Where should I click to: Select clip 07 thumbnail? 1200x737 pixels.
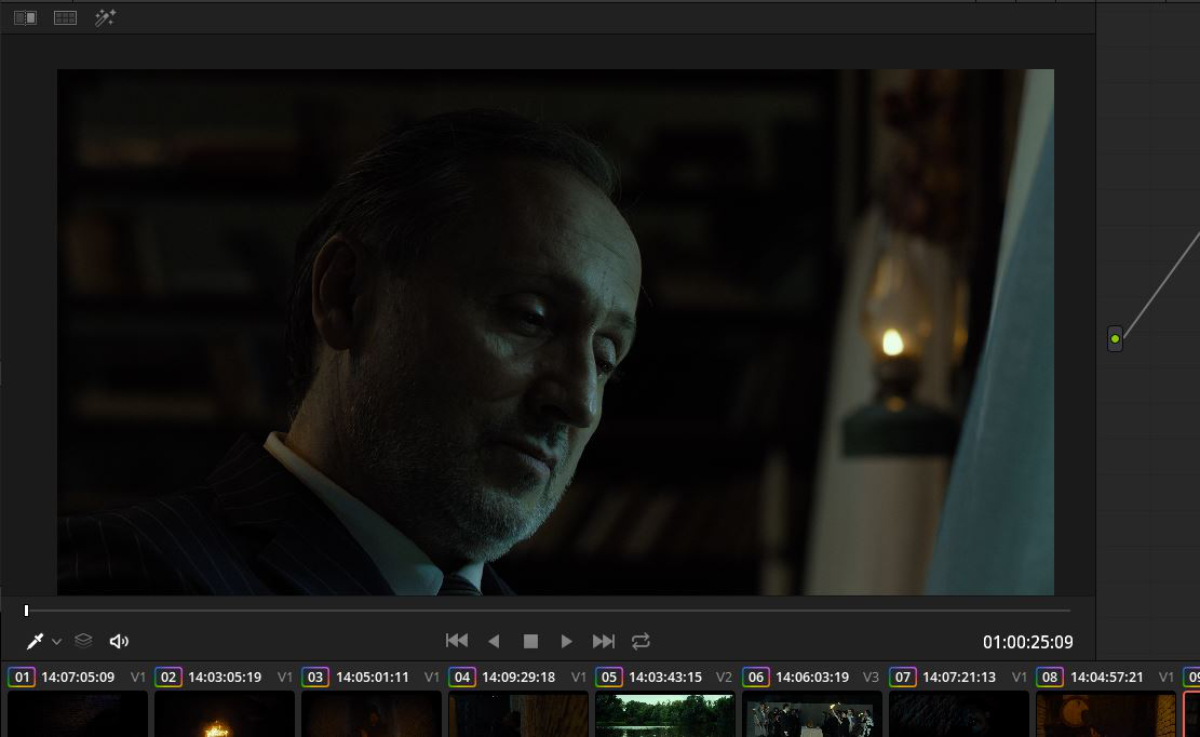[960, 714]
